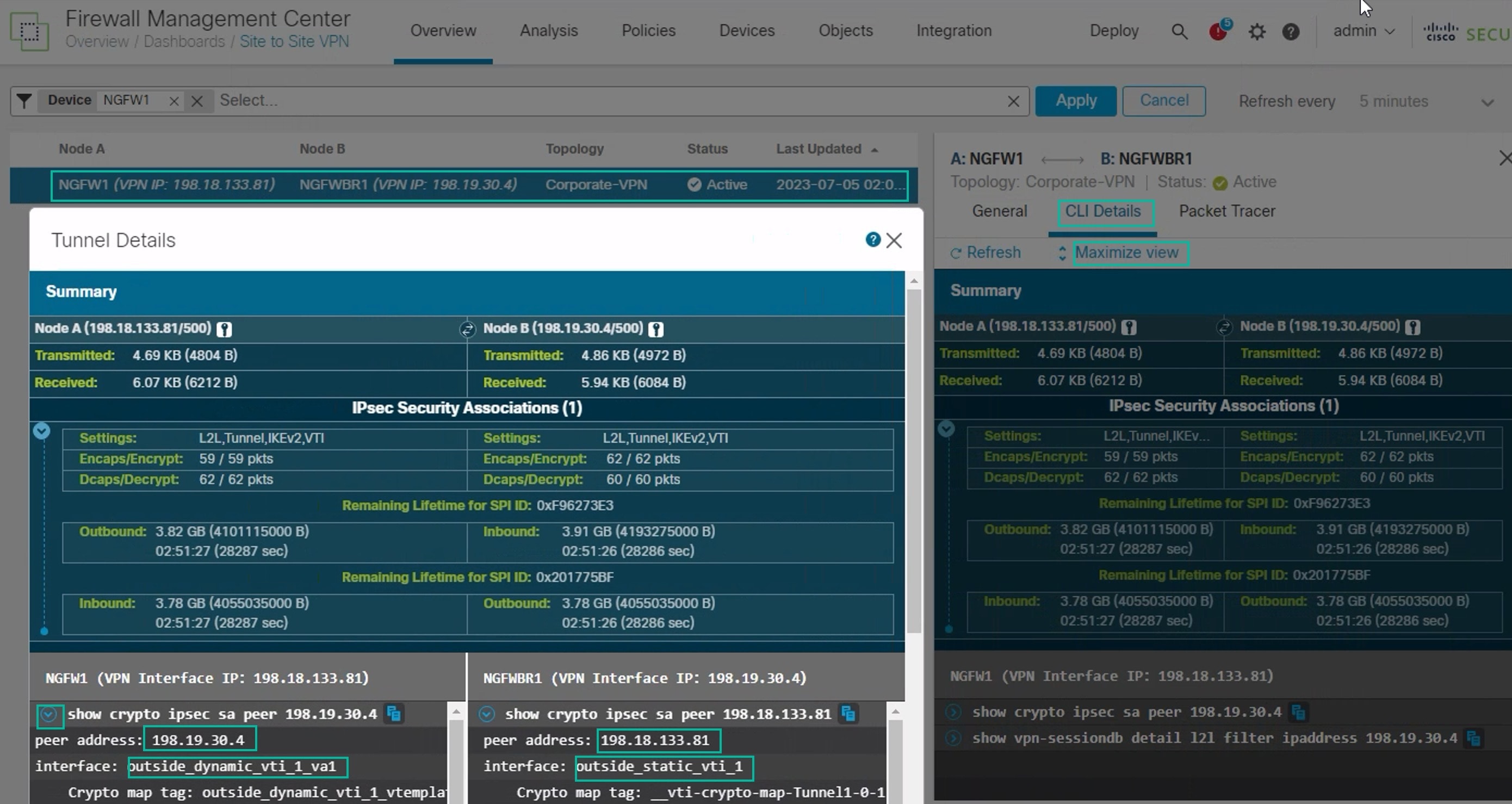Copy NGFWBR1 show crypto ipsec sa command

click(x=848, y=714)
